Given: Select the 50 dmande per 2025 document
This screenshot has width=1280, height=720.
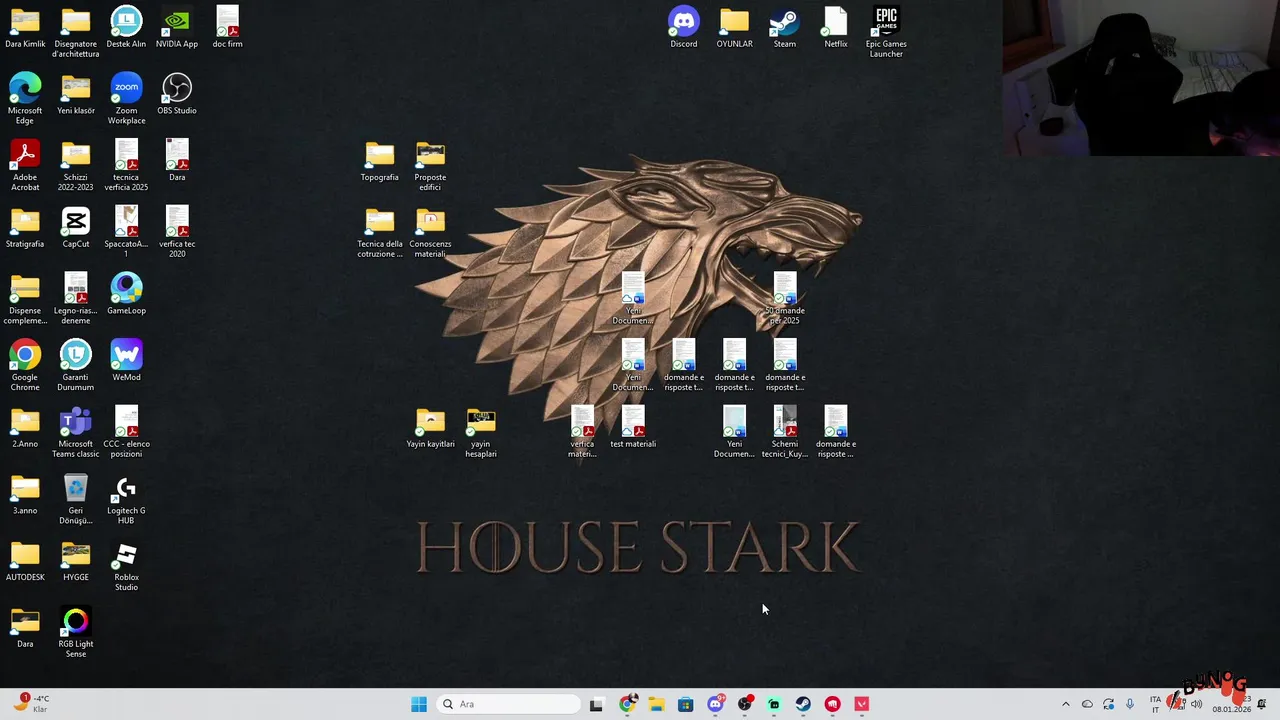Looking at the screenshot, I should tap(785, 299).
